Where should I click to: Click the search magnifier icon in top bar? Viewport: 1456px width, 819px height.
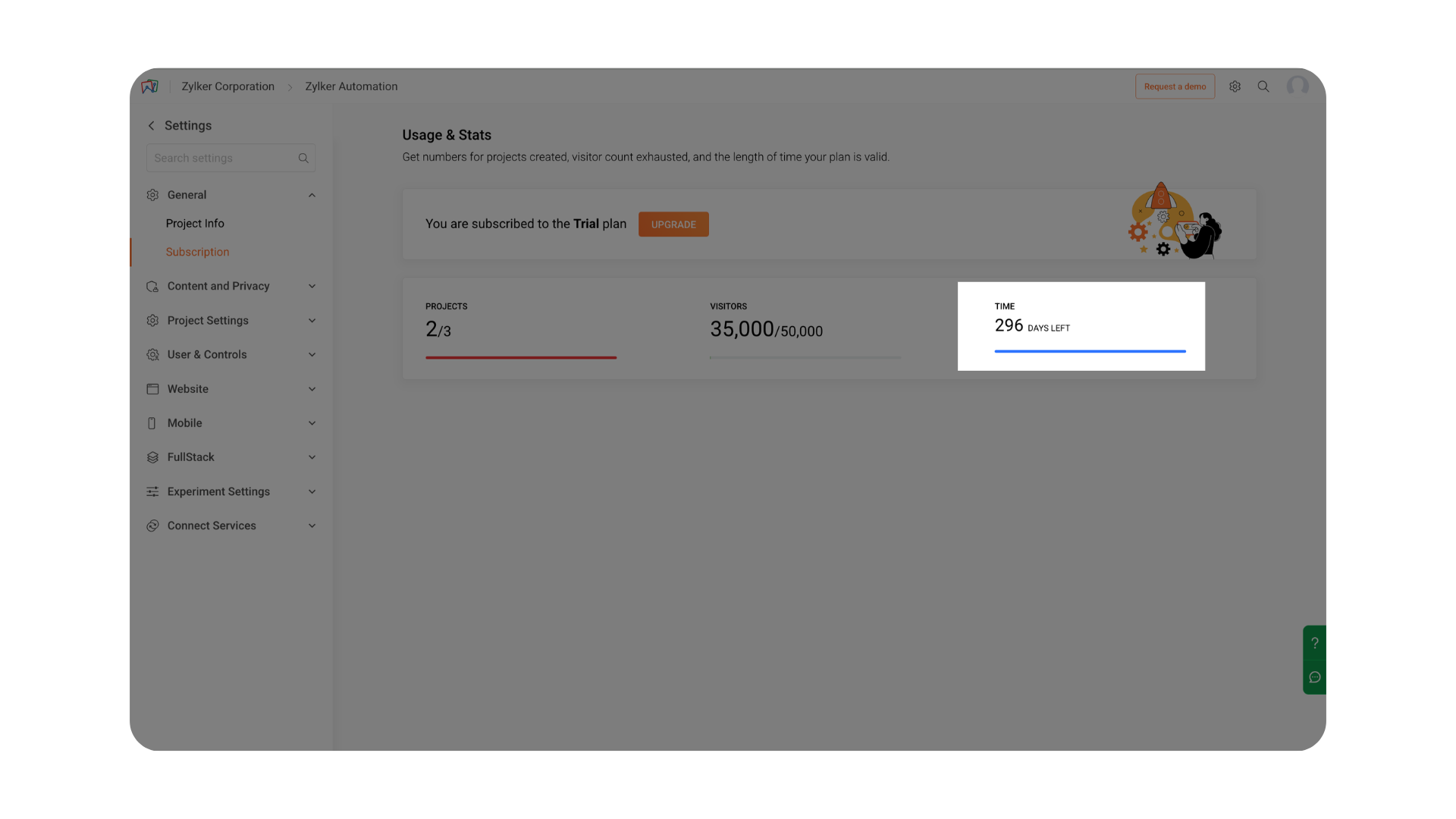[x=1263, y=86]
